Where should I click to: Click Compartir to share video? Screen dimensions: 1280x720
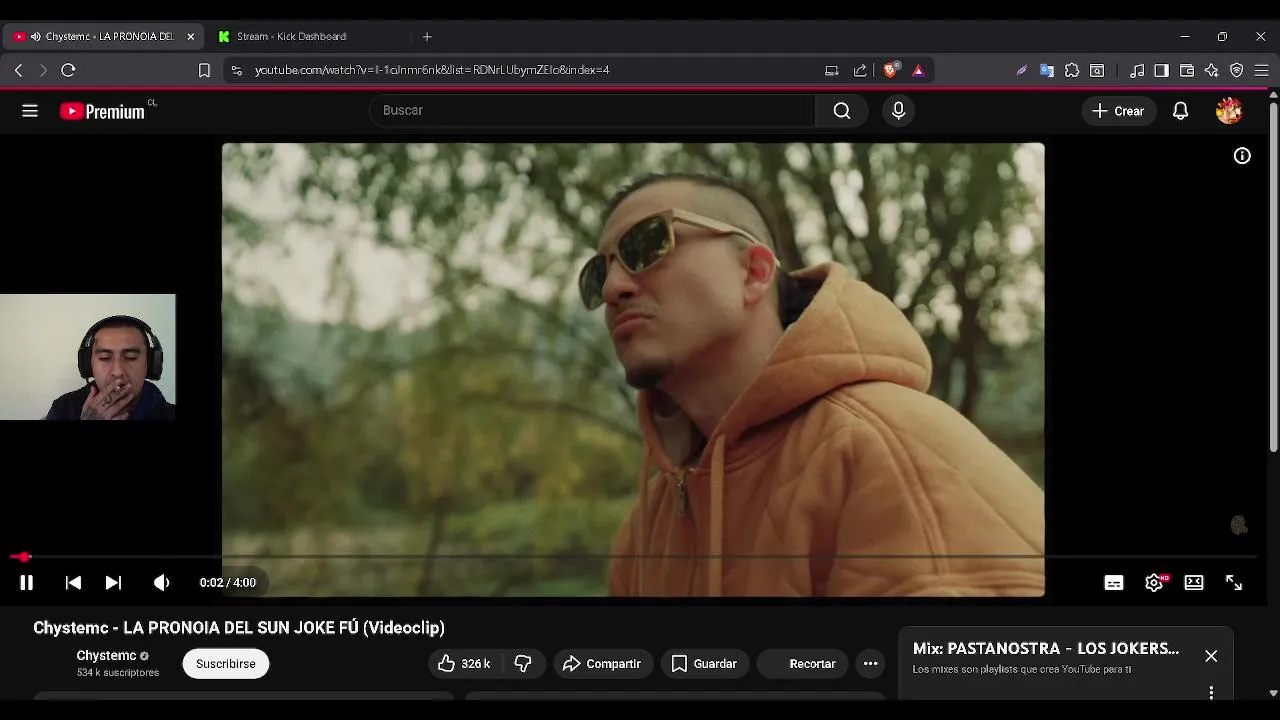[601, 664]
